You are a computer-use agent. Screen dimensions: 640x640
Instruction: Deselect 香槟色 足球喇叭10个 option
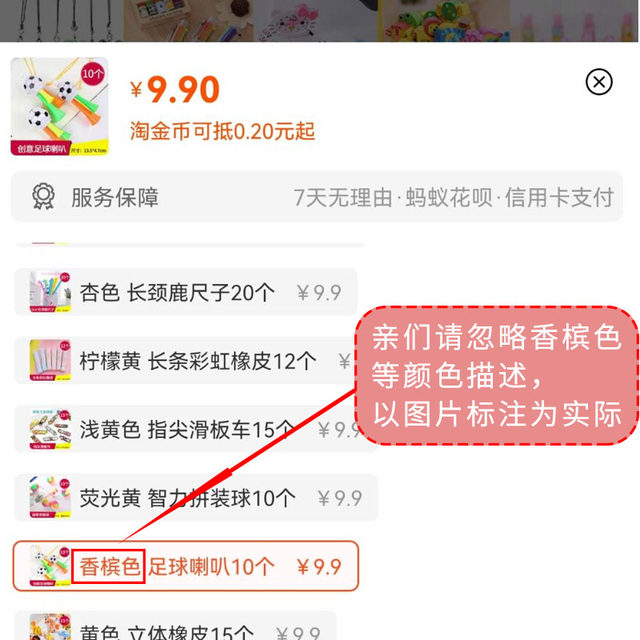186,566
